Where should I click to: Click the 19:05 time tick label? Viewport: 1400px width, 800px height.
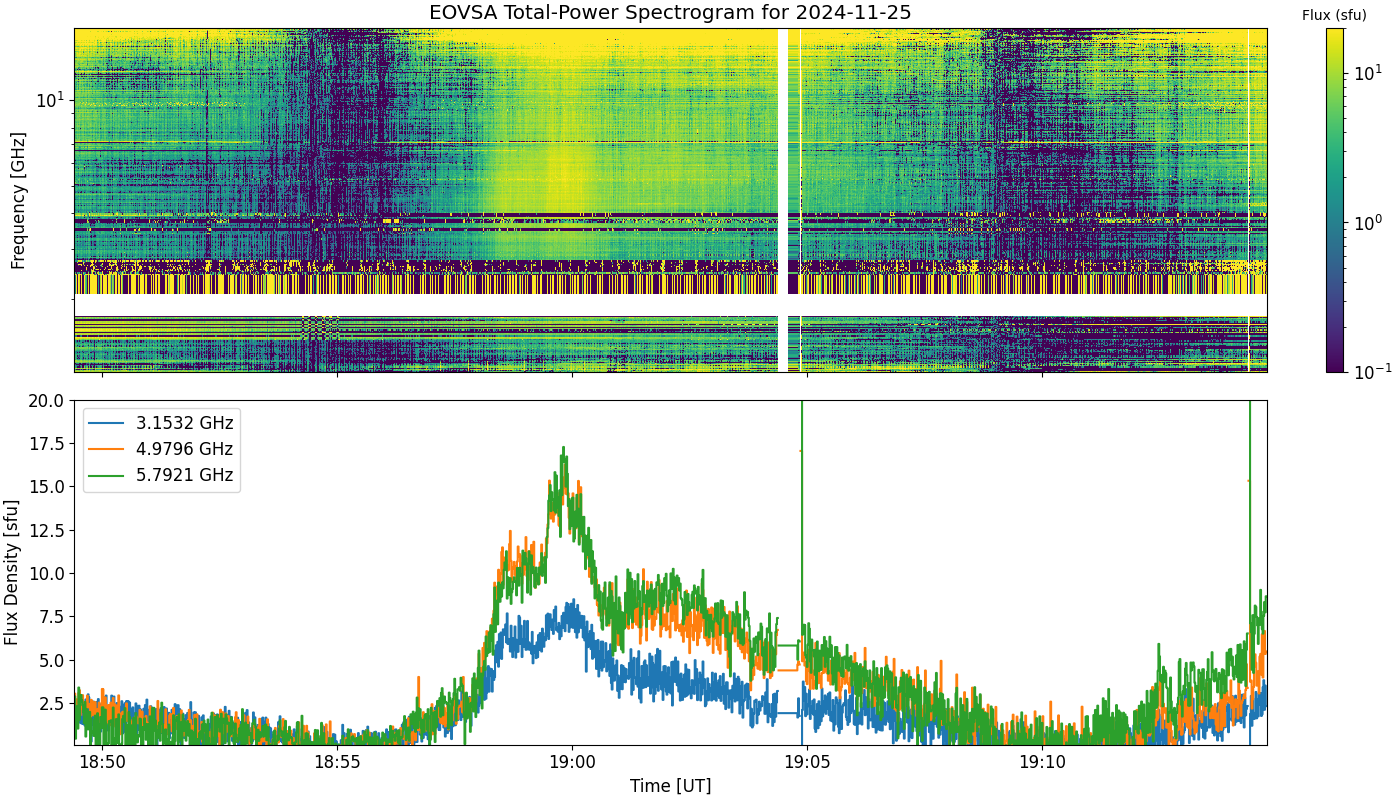[x=807, y=762]
